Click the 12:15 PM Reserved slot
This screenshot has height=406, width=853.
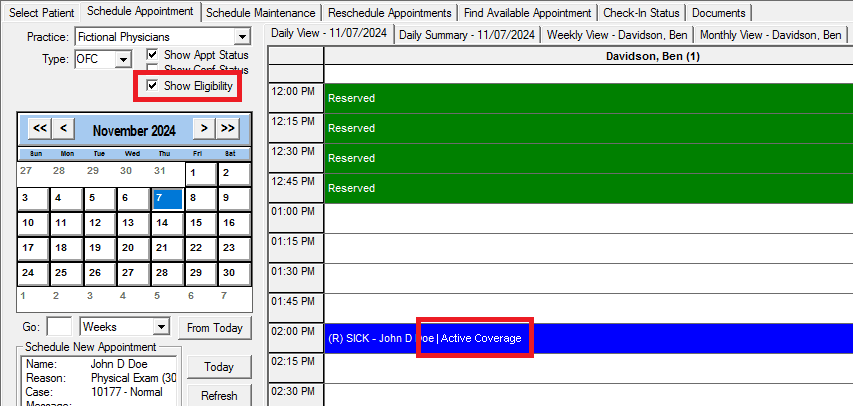pyautogui.click(x=589, y=128)
